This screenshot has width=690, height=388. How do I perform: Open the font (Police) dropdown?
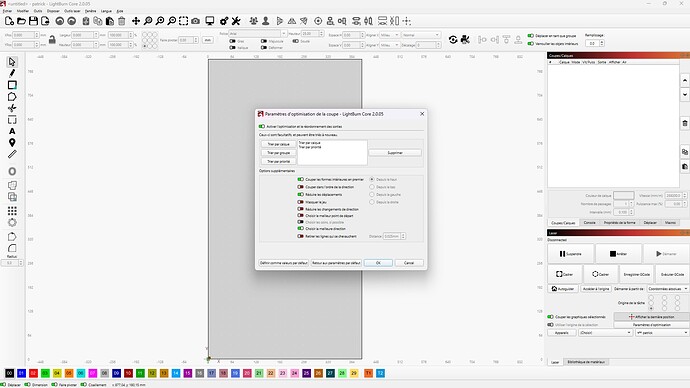click(258, 33)
